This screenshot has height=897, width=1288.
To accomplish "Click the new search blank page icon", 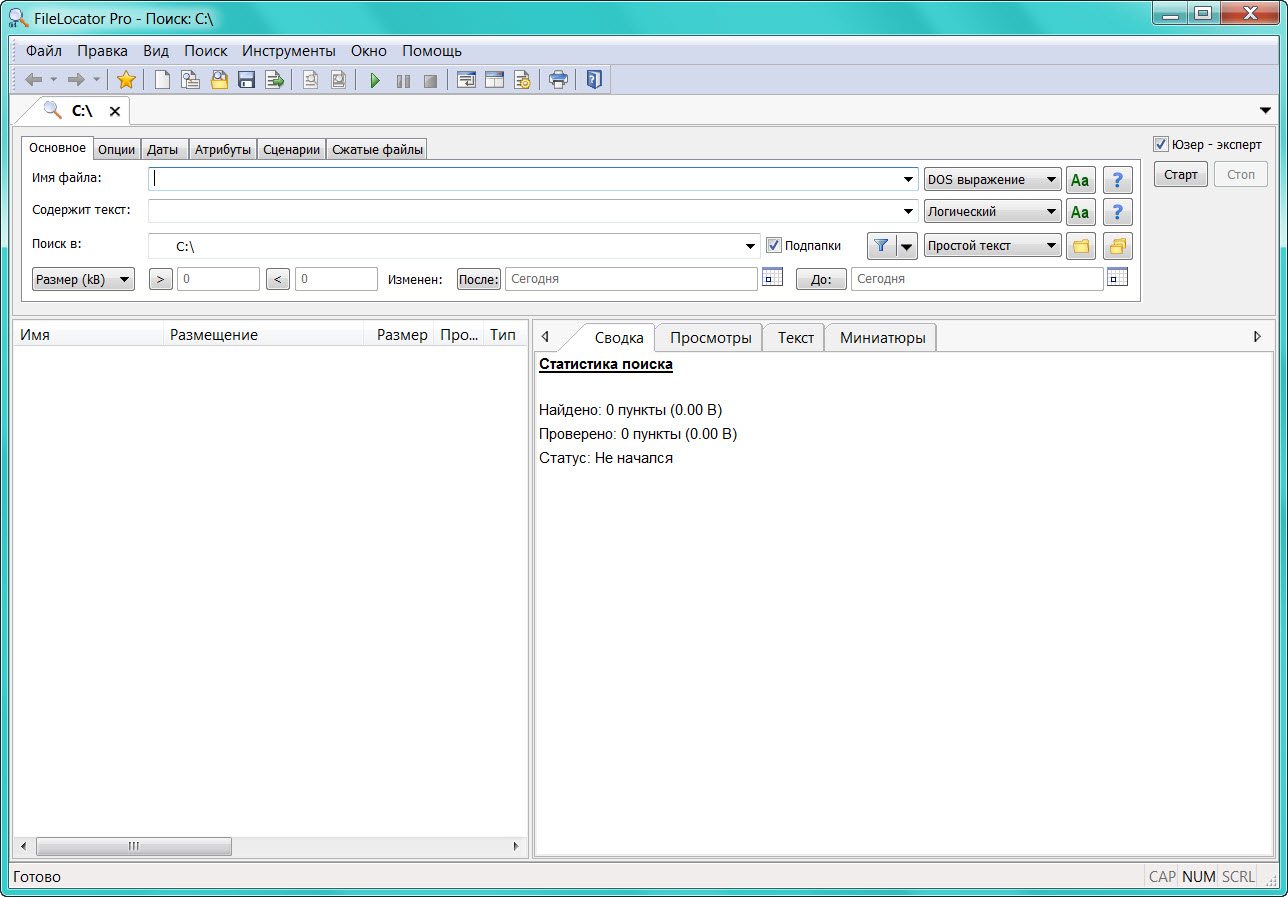I will pos(162,80).
